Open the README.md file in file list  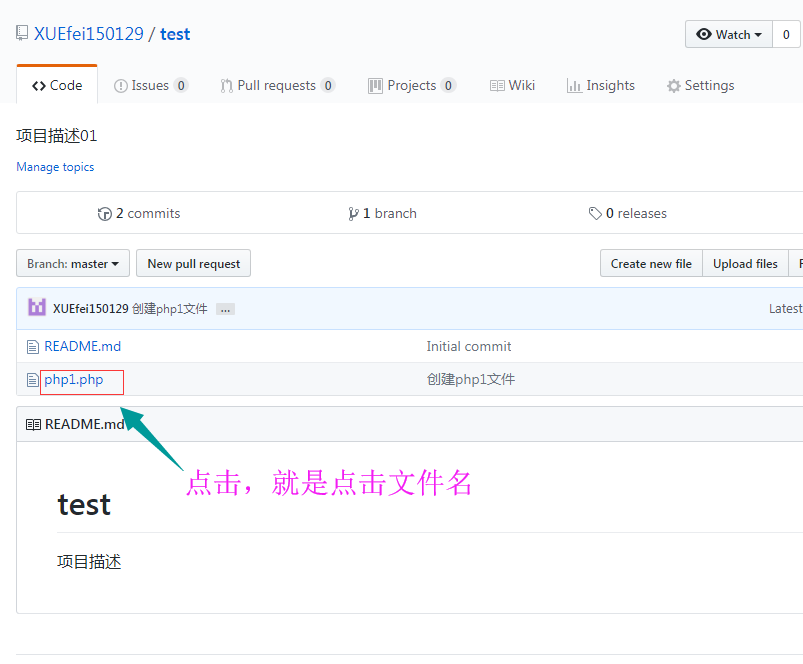tap(82, 347)
